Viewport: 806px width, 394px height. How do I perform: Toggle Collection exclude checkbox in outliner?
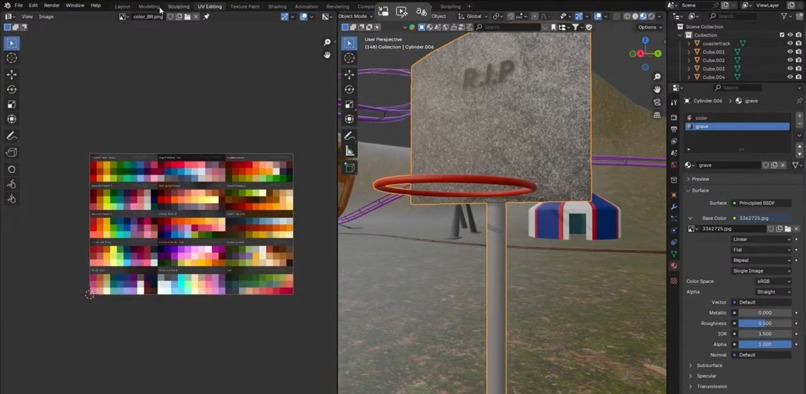tap(782, 35)
